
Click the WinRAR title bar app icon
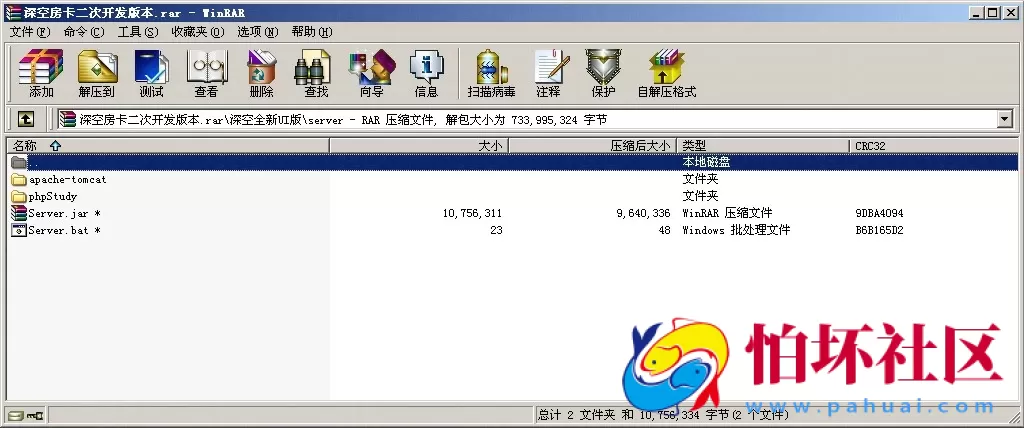point(12,12)
